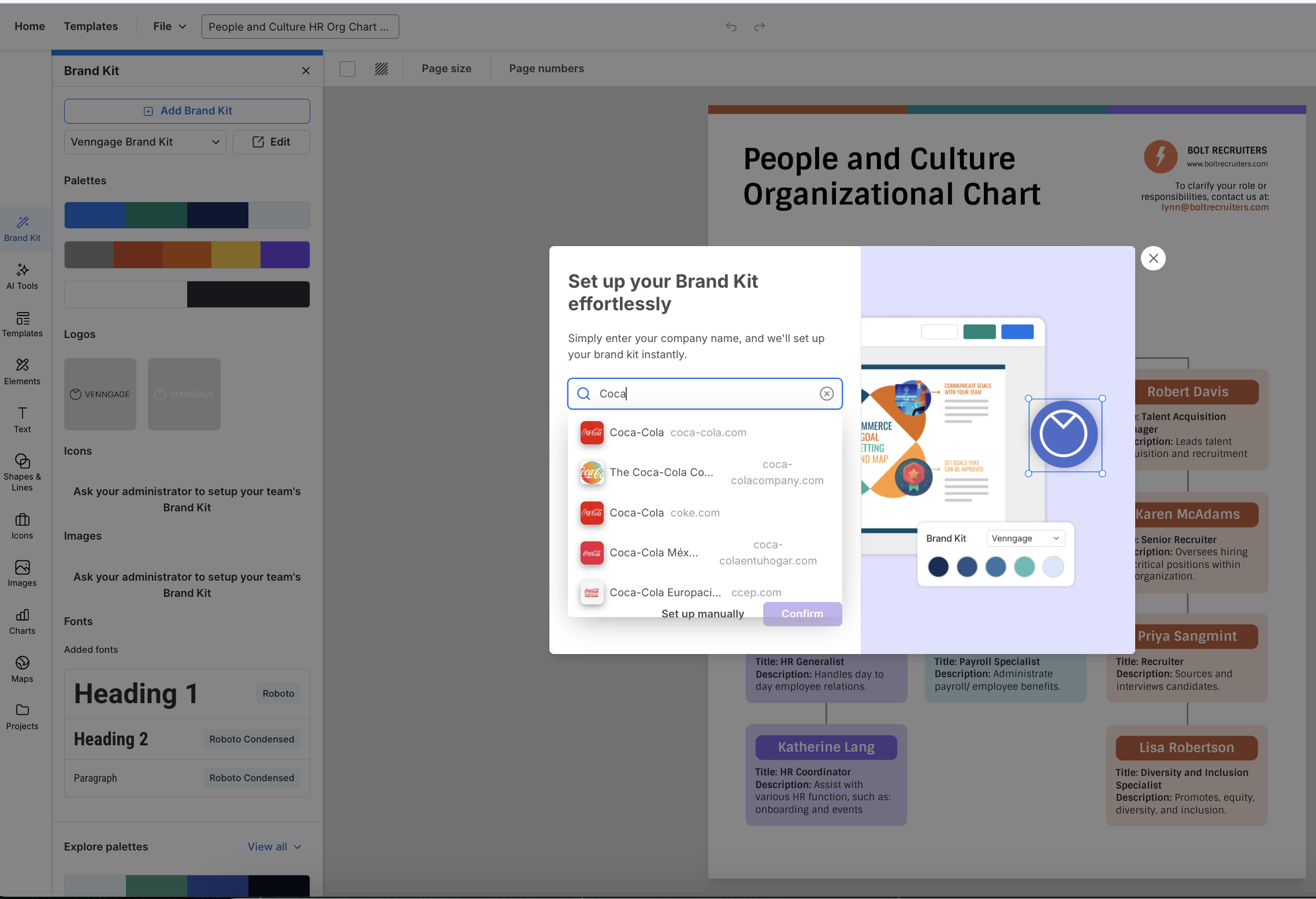Open the Templates top menu
Image resolution: width=1316 pixels, height=899 pixels.
[91, 27]
